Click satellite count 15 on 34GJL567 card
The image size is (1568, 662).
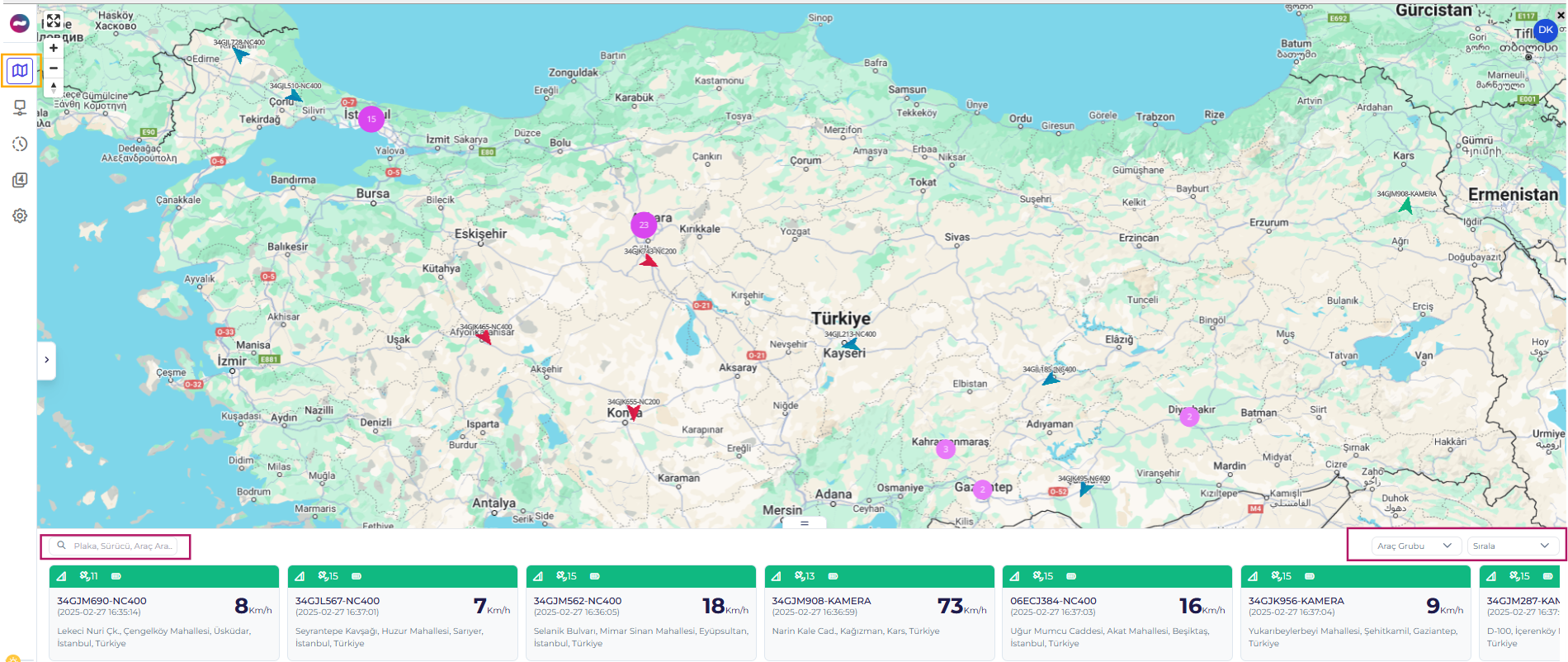(x=328, y=576)
